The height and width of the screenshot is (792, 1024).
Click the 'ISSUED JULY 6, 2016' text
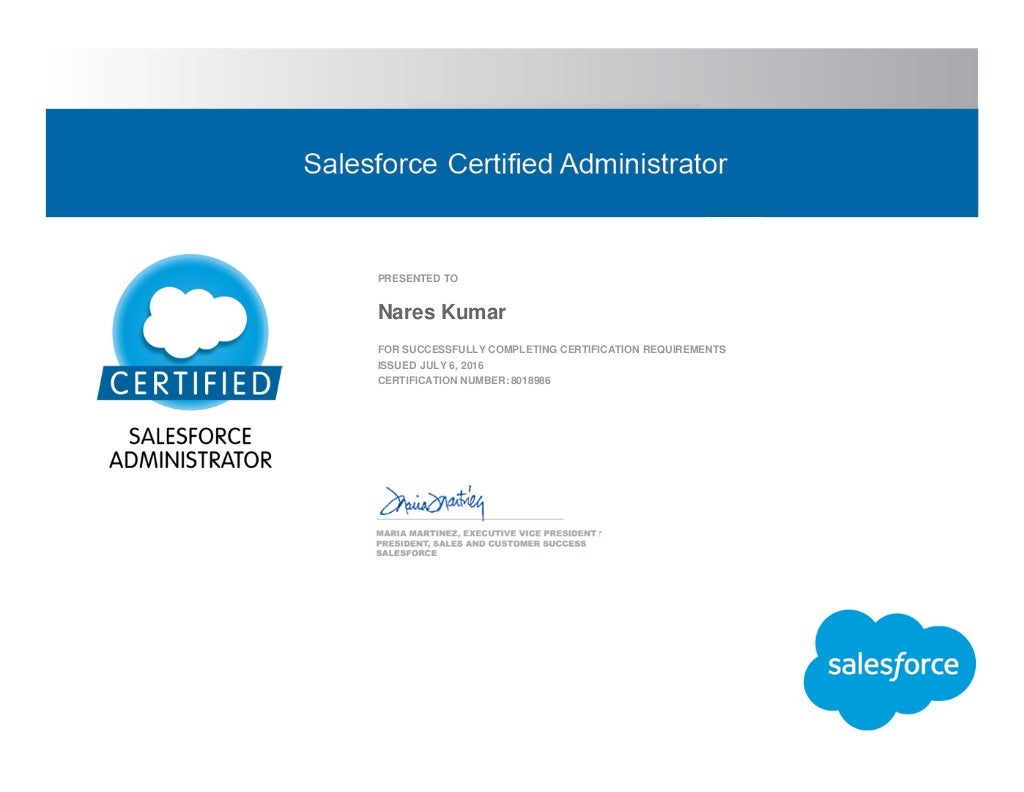click(x=430, y=365)
